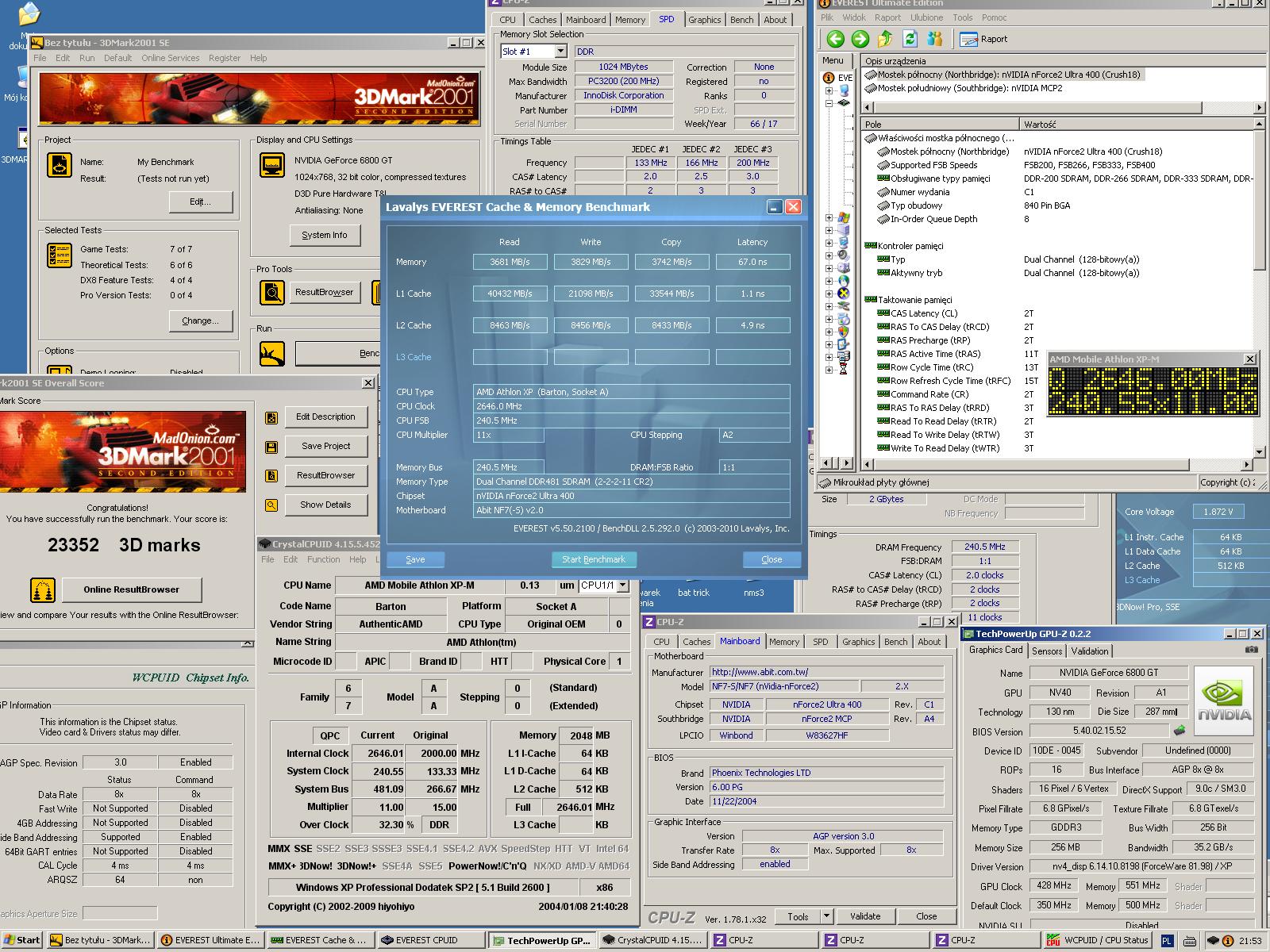
Task: Click EVEREST green forward arrow
Action: click(860, 39)
